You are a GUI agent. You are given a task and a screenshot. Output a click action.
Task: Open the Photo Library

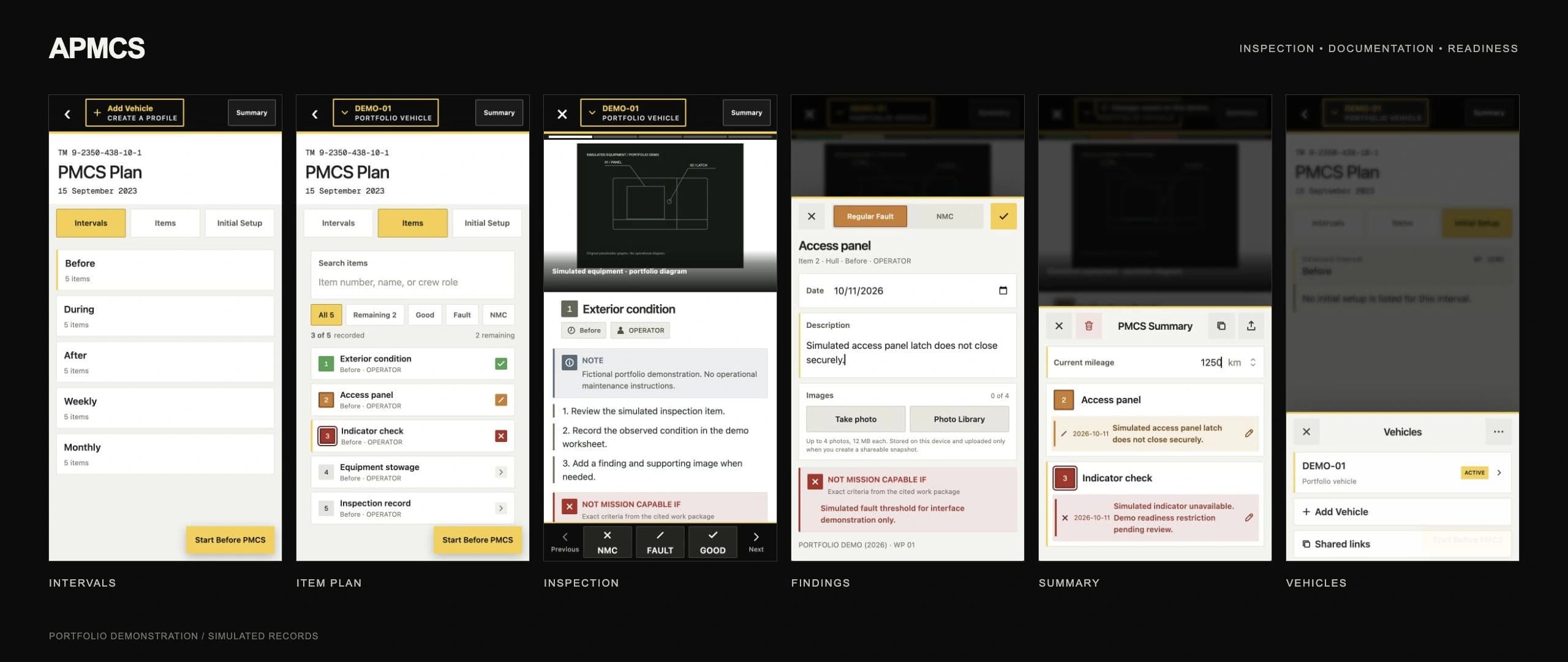point(959,419)
